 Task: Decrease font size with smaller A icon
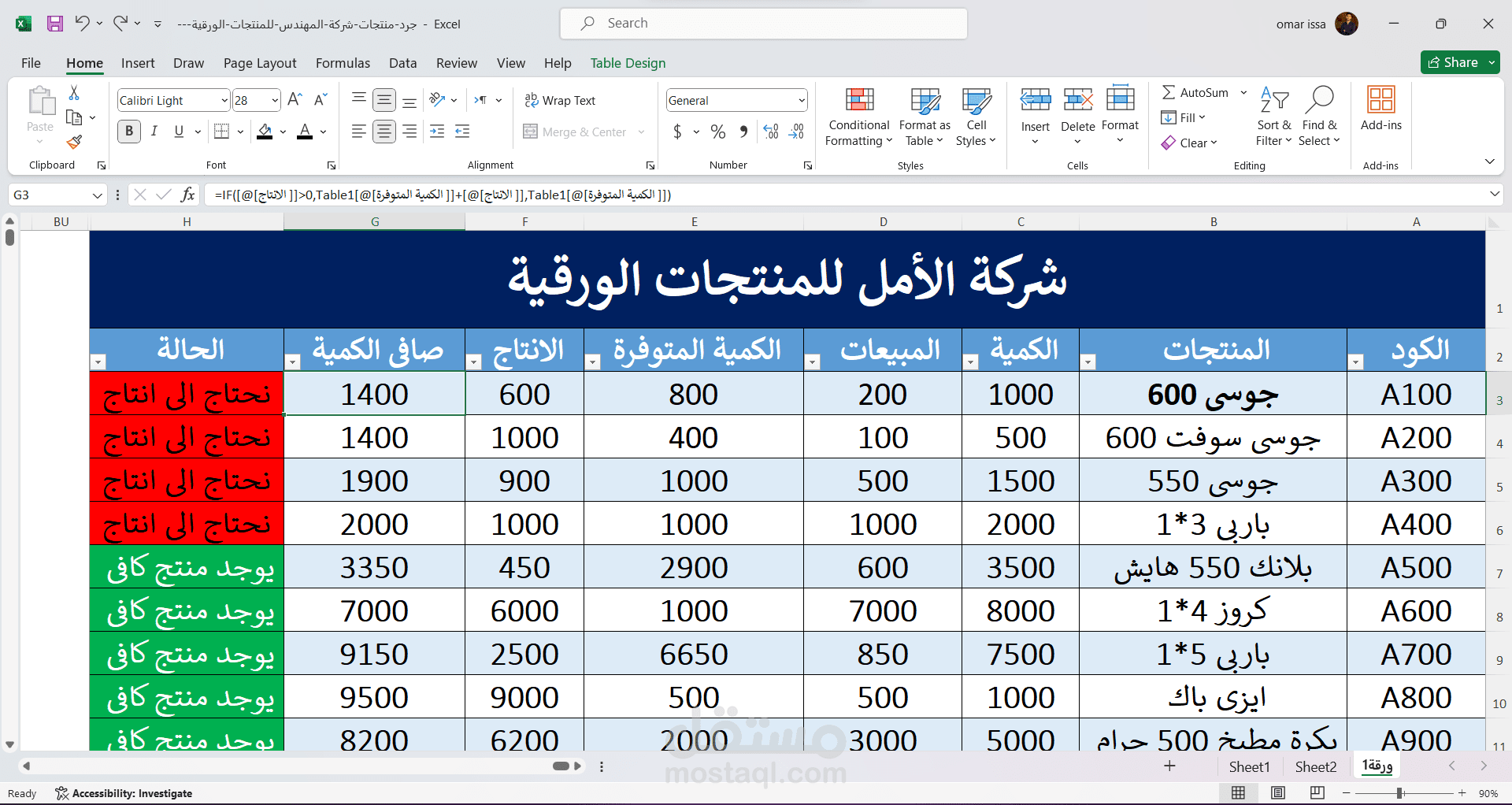[x=320, y=100]
